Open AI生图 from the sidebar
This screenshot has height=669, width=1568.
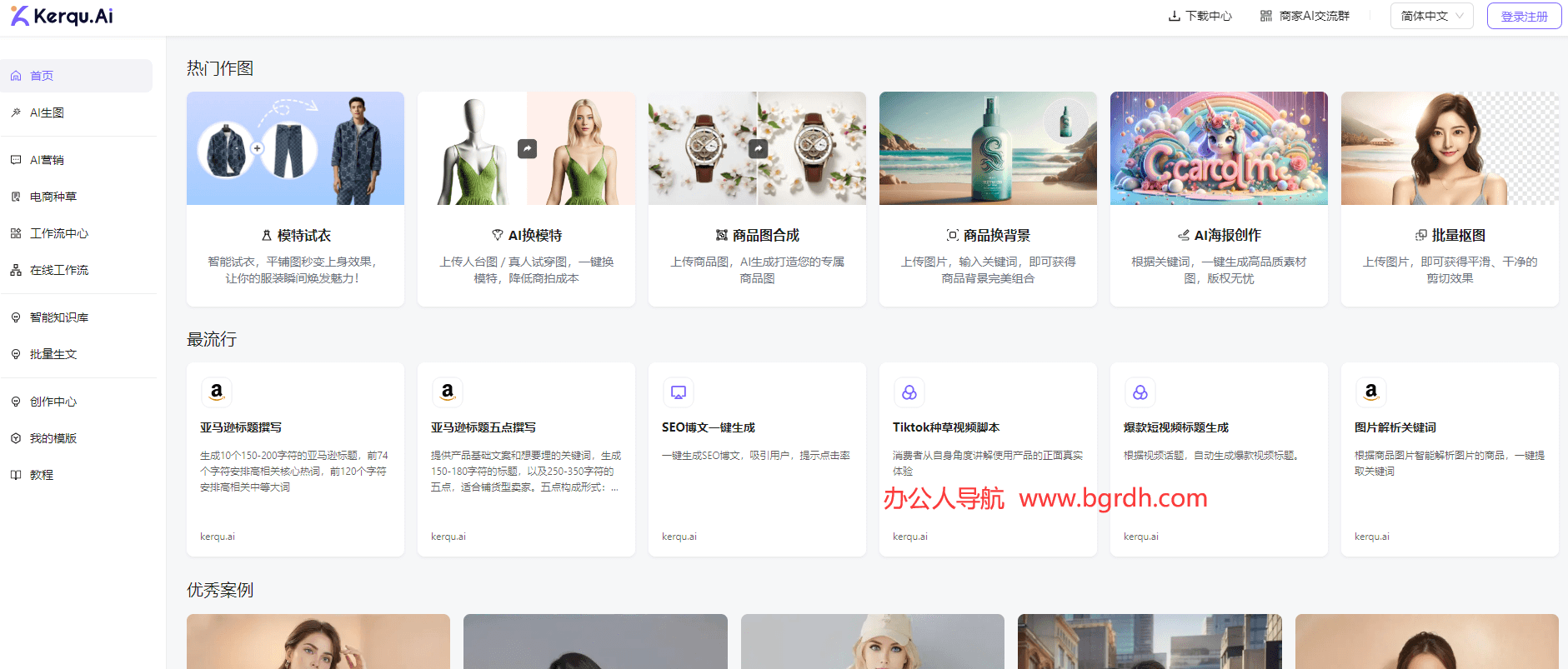pos(47,112)
